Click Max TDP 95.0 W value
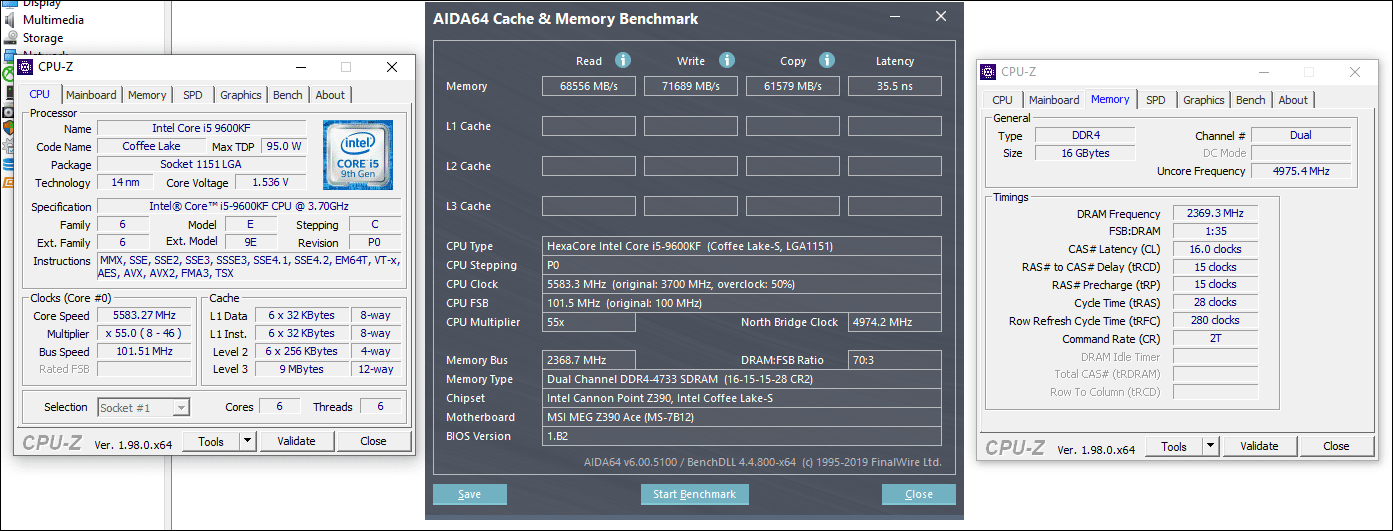The image size is (1393, 531). pos(283,146)
